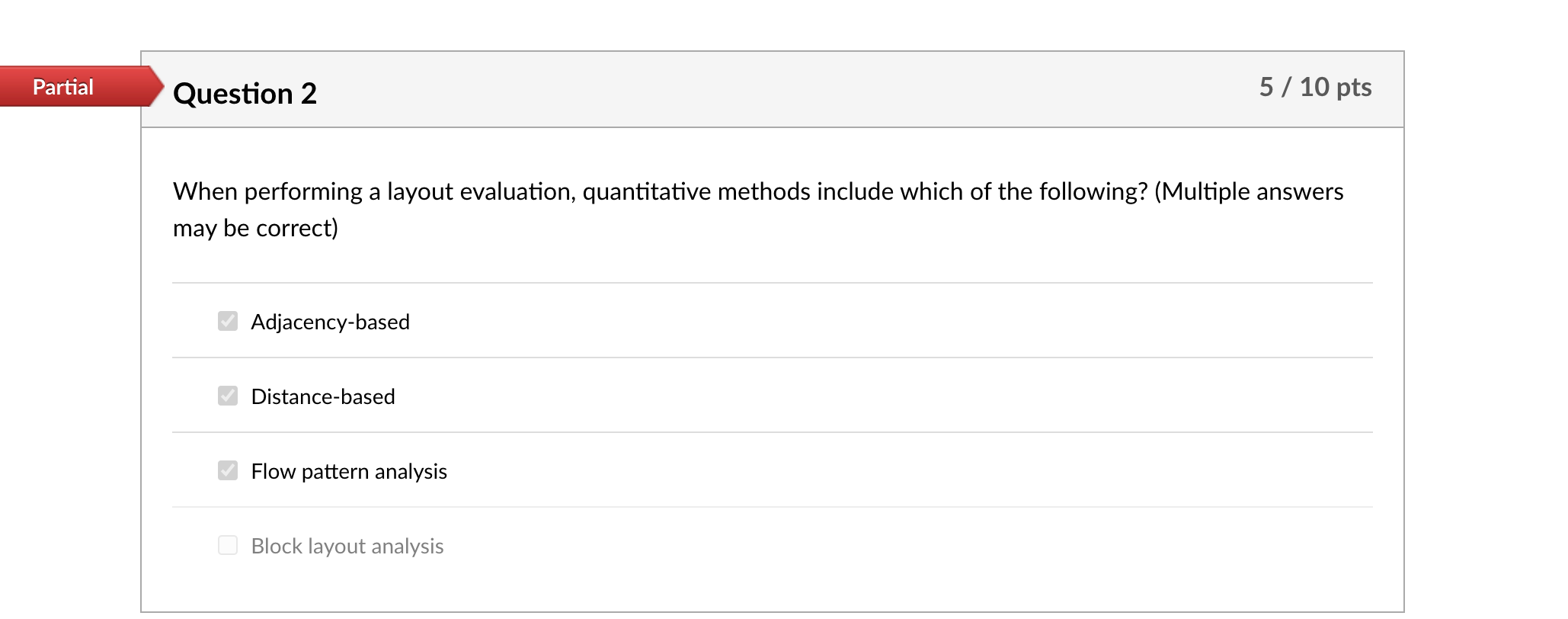Click the divider line above answer choices
This screenshot has width=1568, height=619.
click(x=773, y=282)
